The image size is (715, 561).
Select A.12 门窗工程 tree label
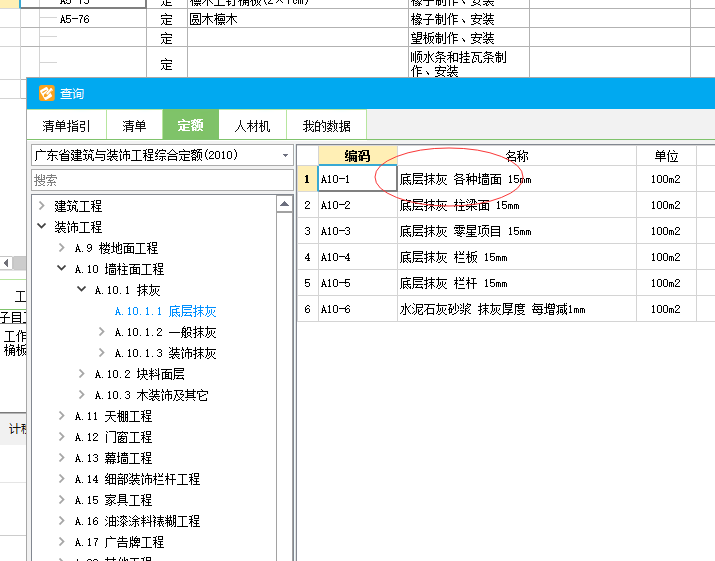click(113, 437)
